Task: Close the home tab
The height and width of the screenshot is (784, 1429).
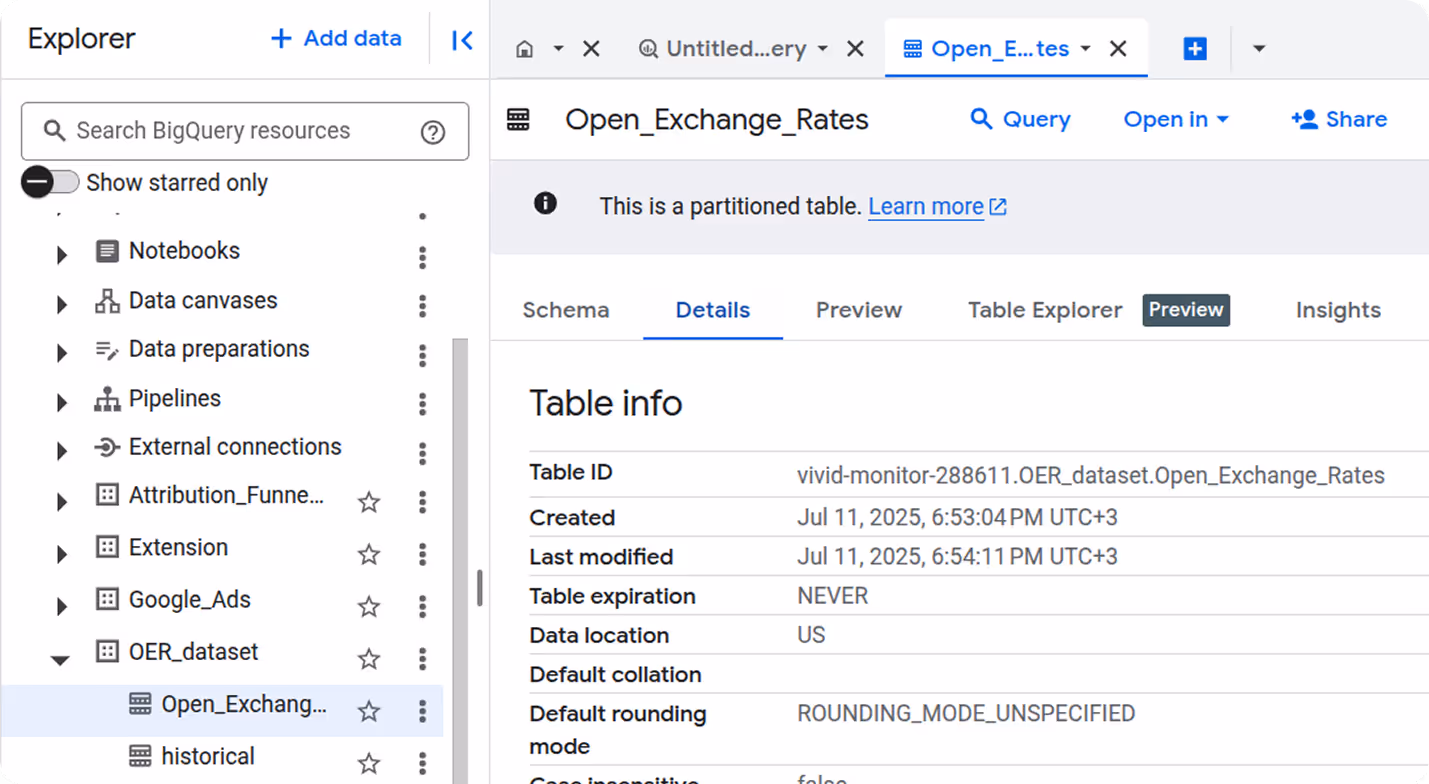Action: click(x=592, y=49)
